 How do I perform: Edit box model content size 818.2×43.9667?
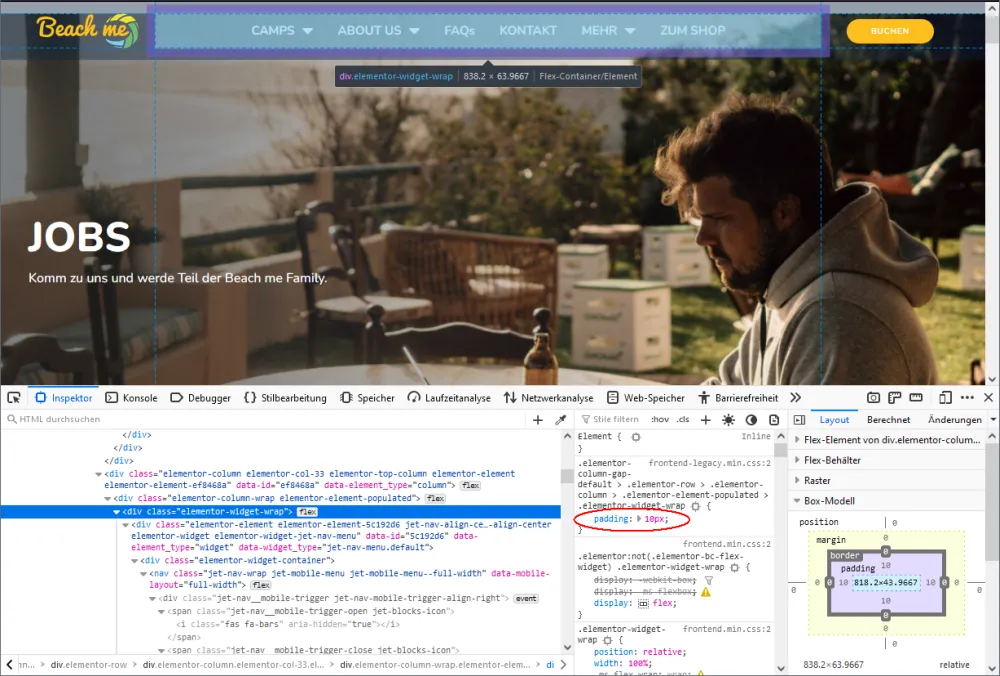(886, 582)
